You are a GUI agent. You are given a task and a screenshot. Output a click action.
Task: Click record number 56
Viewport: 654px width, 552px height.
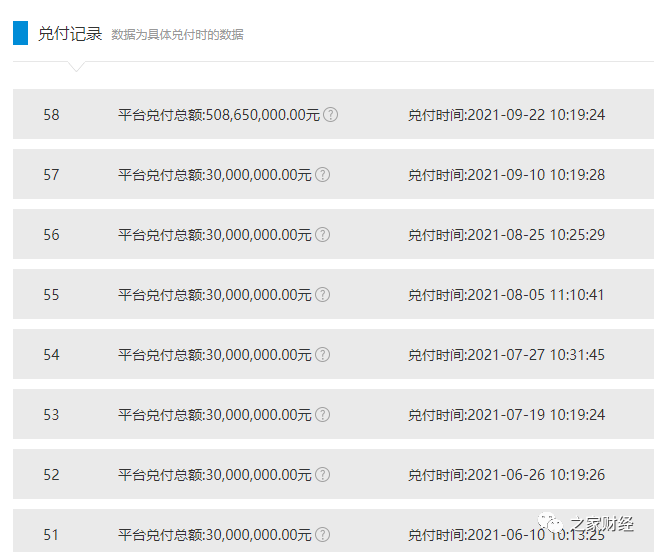pos(51,235)
